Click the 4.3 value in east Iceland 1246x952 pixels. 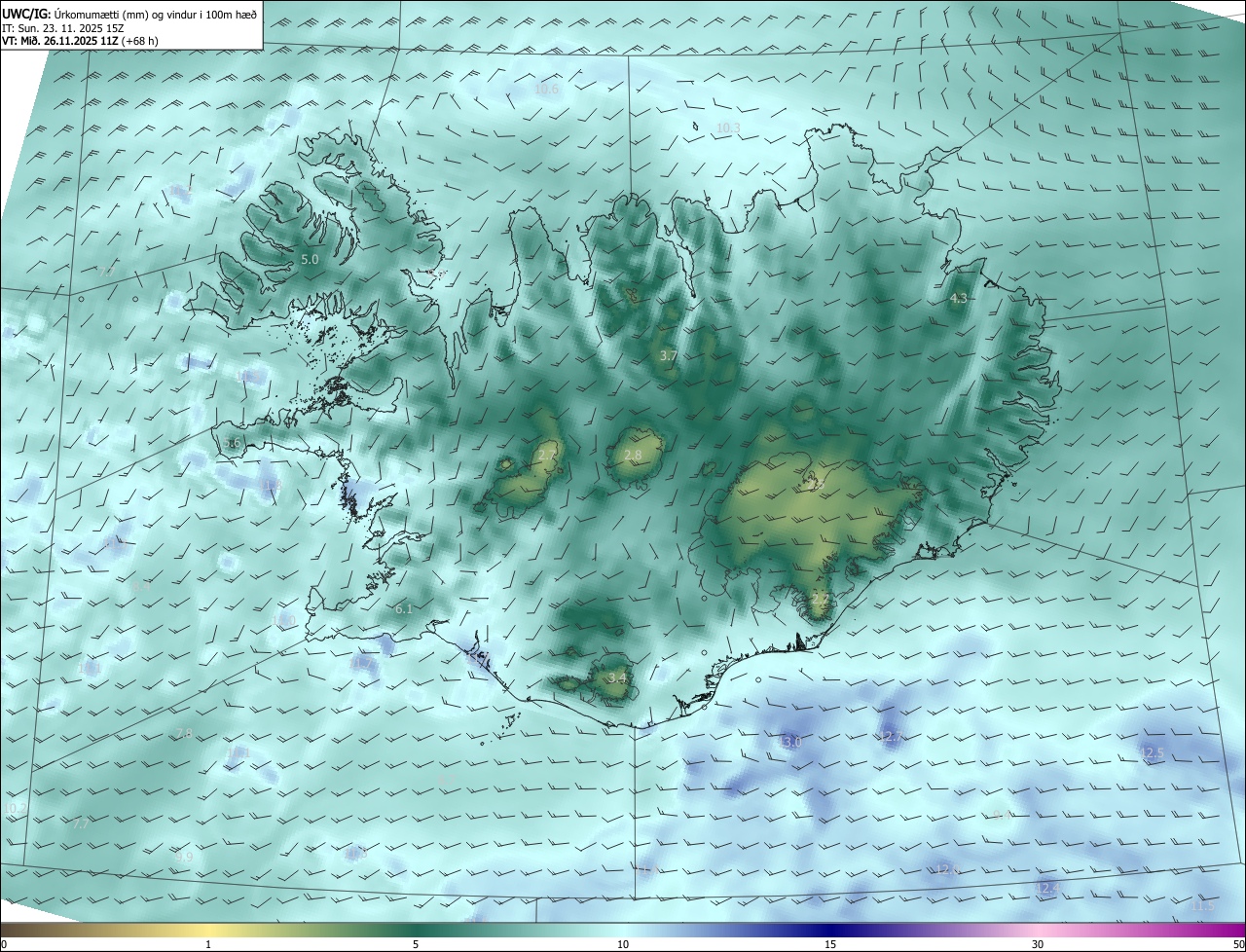(958, 299)
